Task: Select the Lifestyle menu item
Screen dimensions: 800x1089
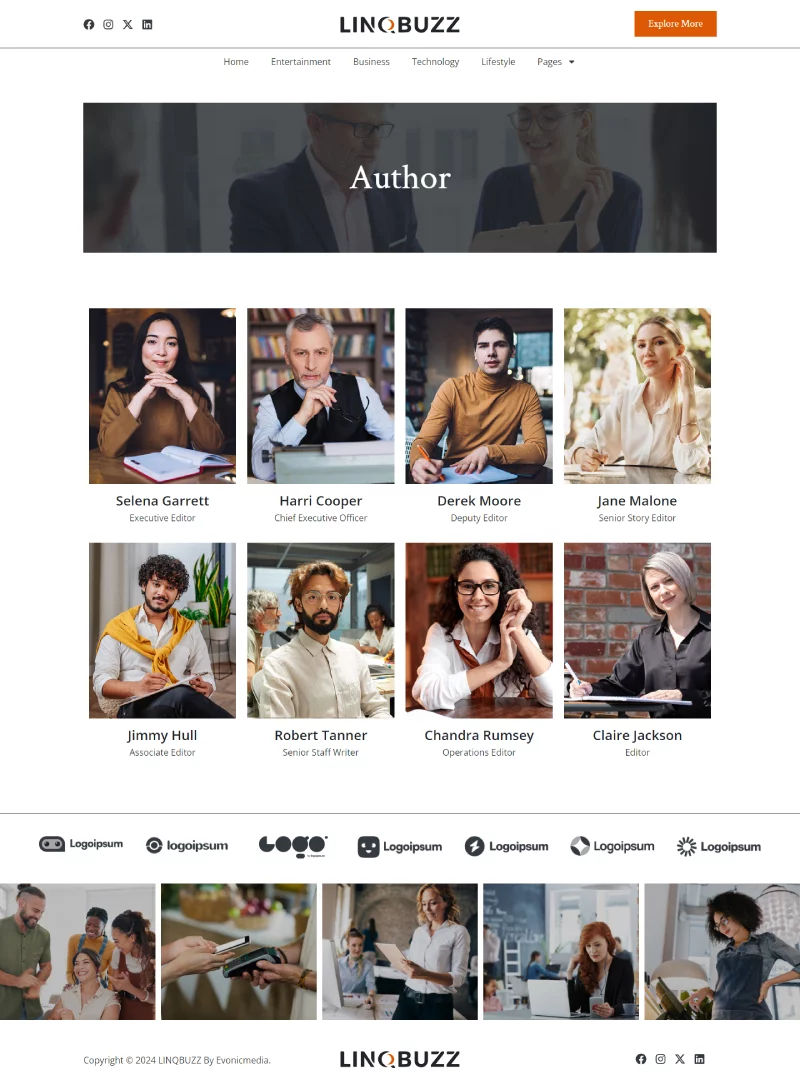Action: click(x=498, y=62)
